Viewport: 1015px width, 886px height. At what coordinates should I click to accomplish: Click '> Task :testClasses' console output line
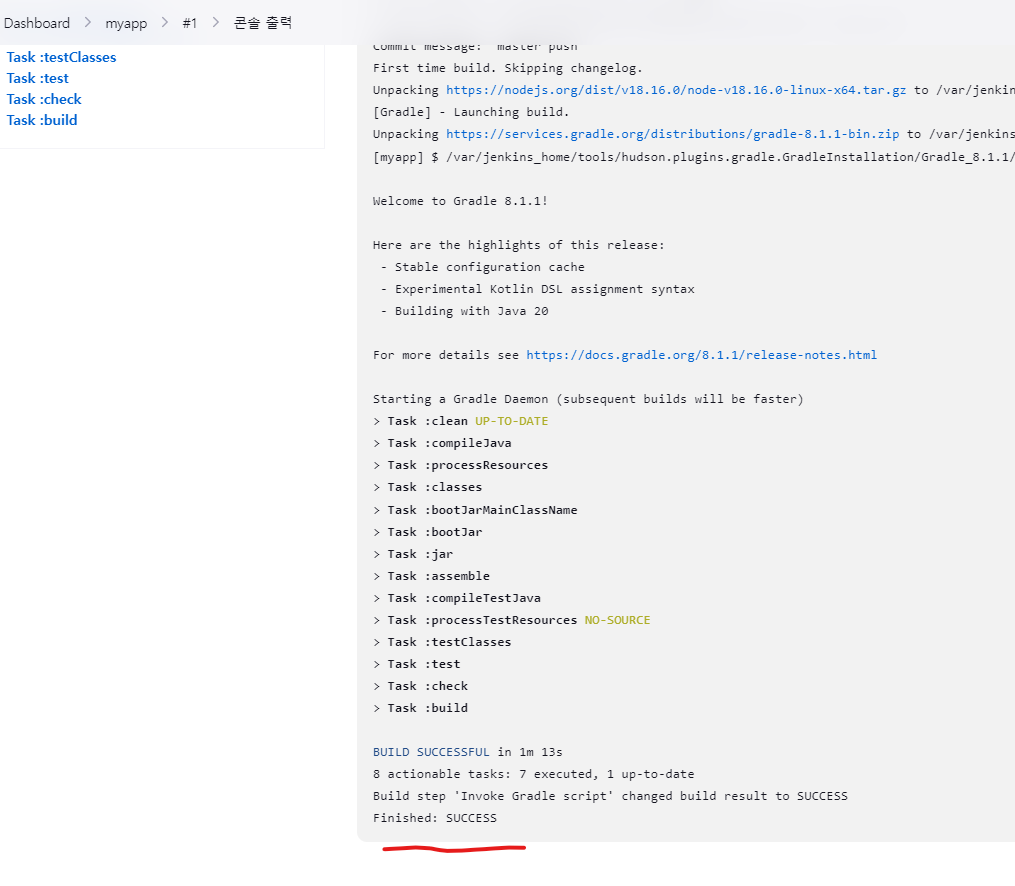(442, 642)
